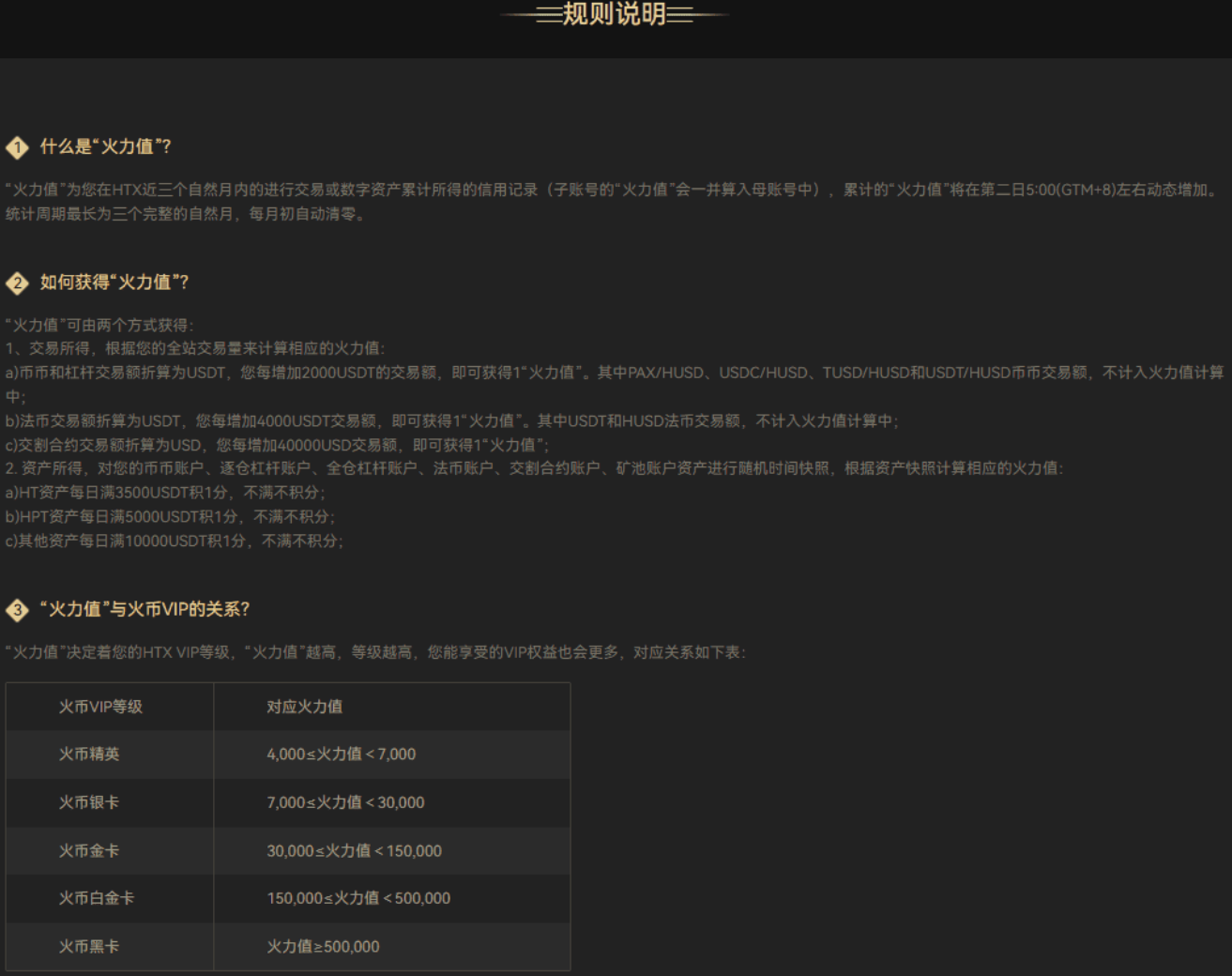Click the 对应火力值 column header

point(304,707)
